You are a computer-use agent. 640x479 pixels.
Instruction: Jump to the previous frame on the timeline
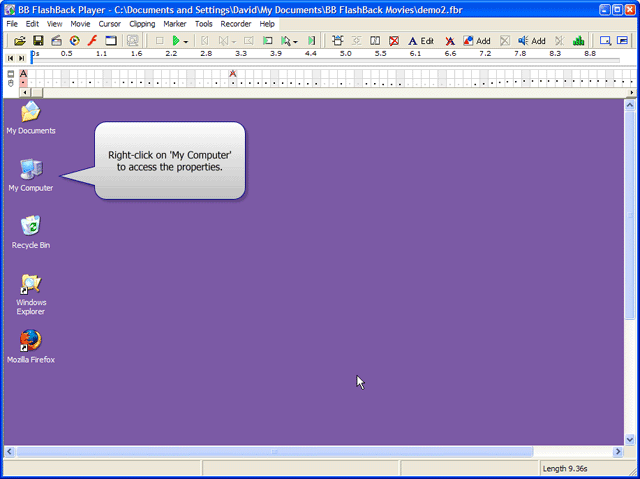11,58
